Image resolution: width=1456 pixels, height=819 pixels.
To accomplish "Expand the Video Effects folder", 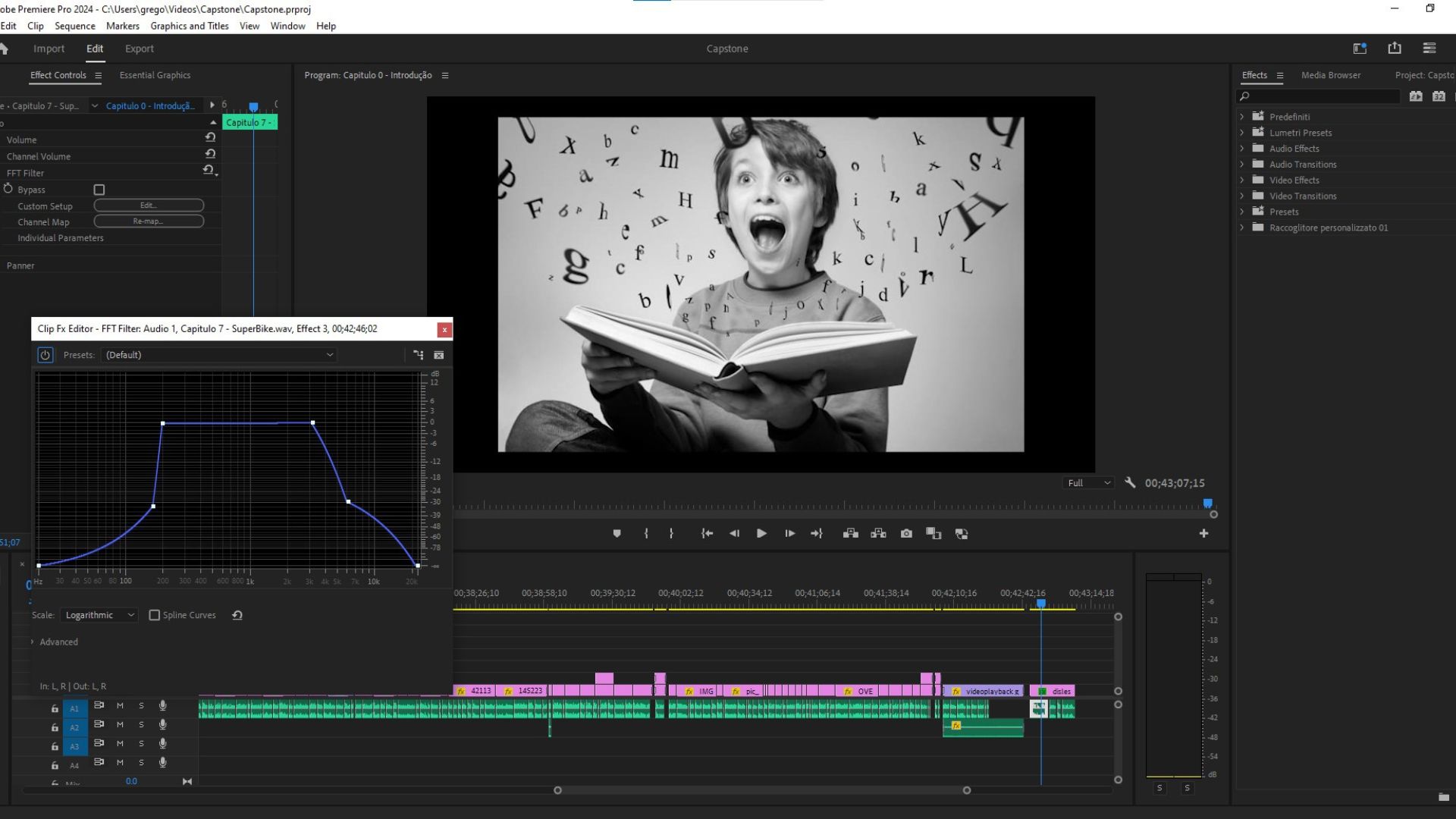I will [1242, 180].
